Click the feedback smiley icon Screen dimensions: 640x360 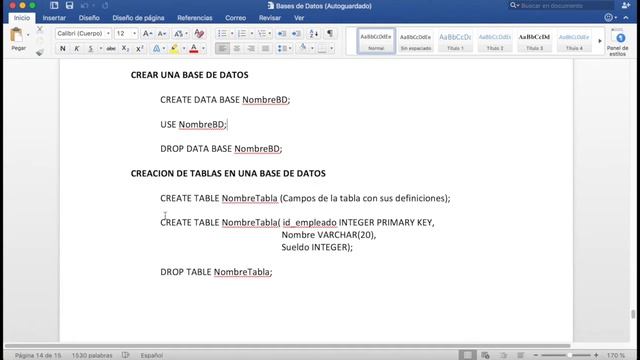pos(609,18)
